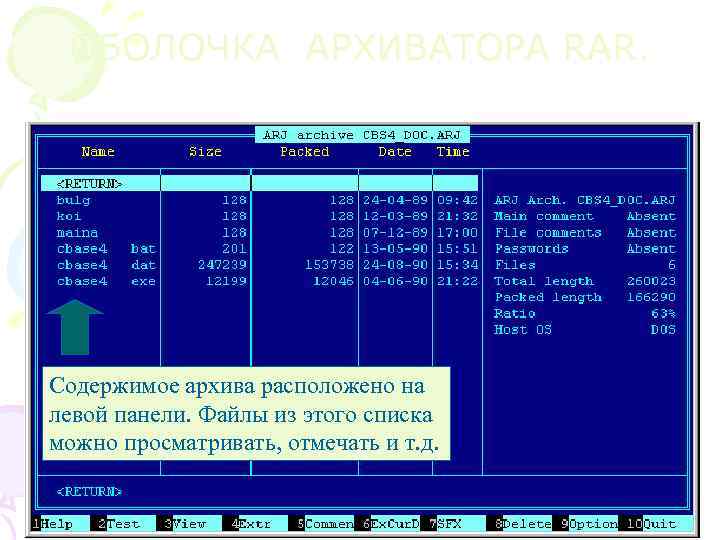Click the Files count 6
Image resolution: width=720 pixels, height=540 pixels.
point(672,265)
